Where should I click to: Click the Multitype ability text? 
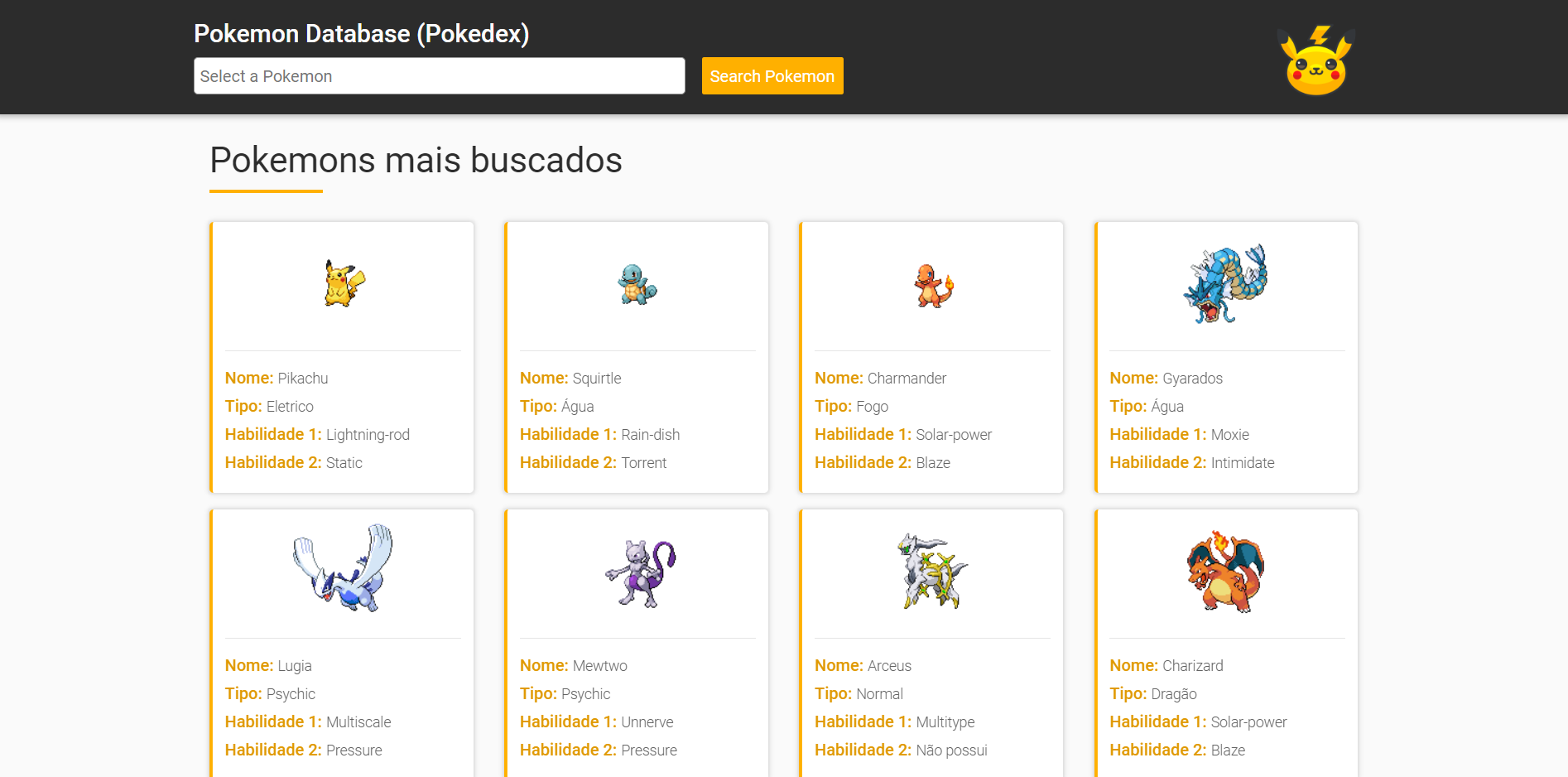(x=945, y=722)
